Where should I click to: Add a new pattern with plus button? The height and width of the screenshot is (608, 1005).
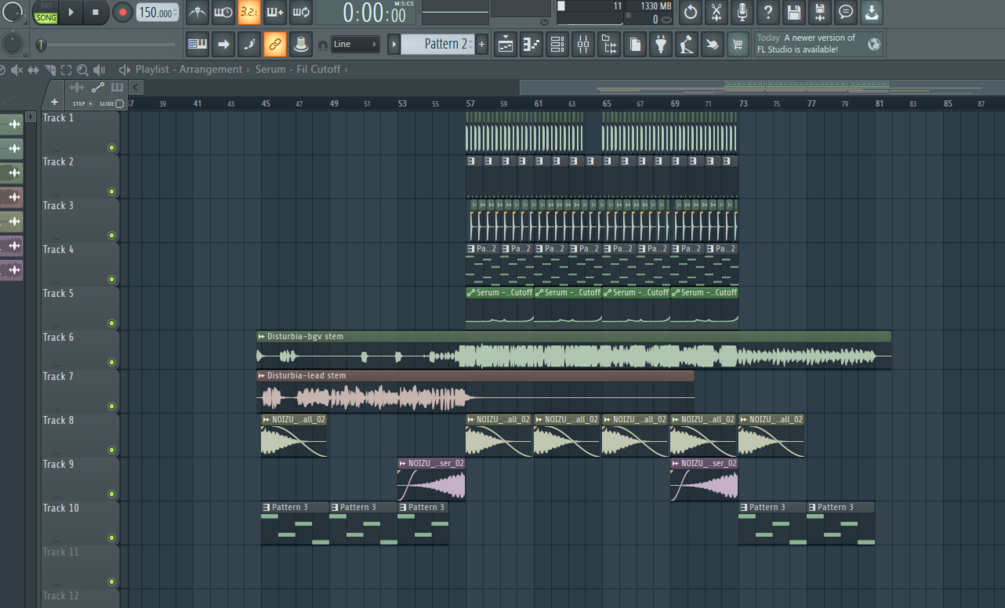482,44
